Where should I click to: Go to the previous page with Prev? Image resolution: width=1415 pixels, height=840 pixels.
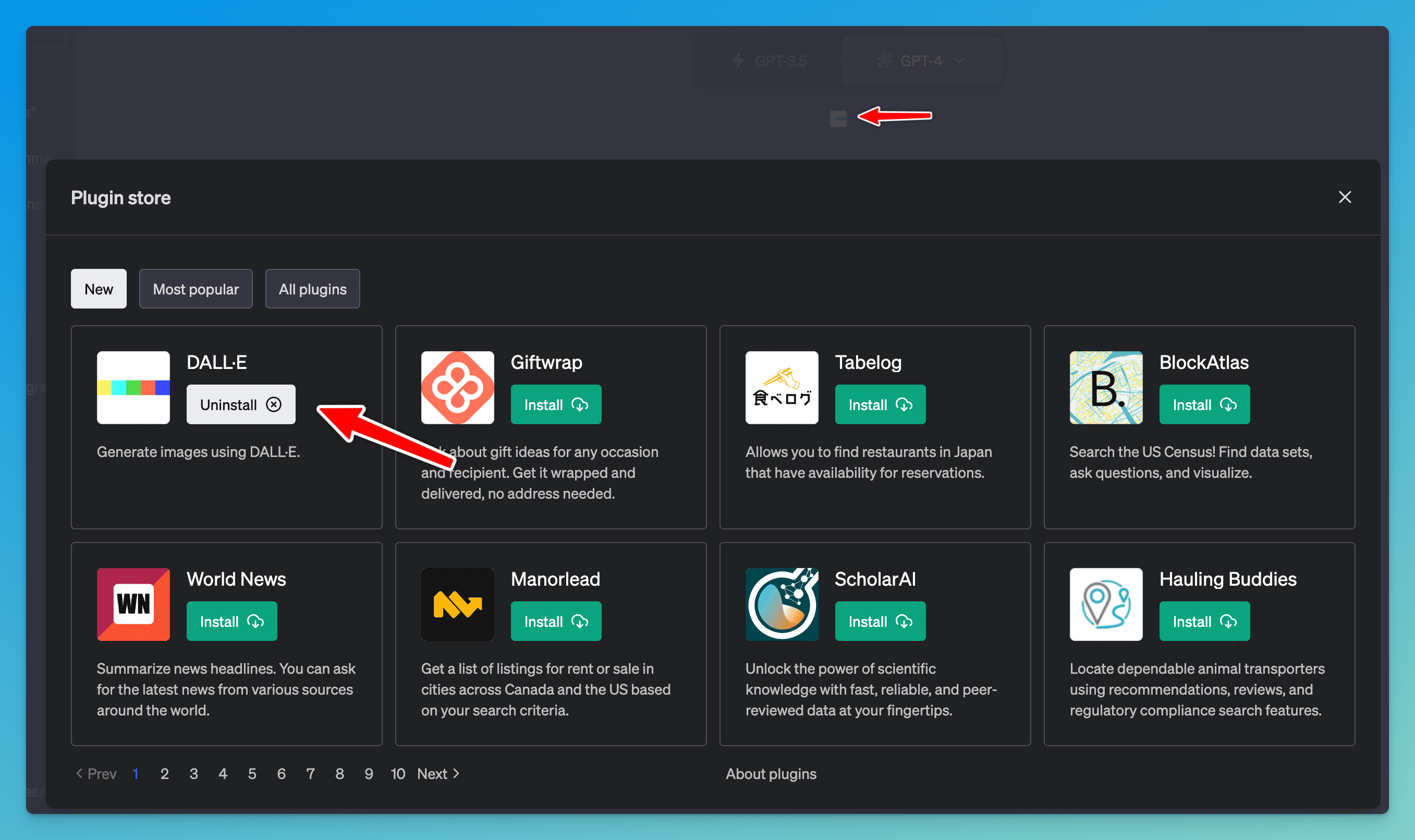pyautogui.click(x=96, y=774)
